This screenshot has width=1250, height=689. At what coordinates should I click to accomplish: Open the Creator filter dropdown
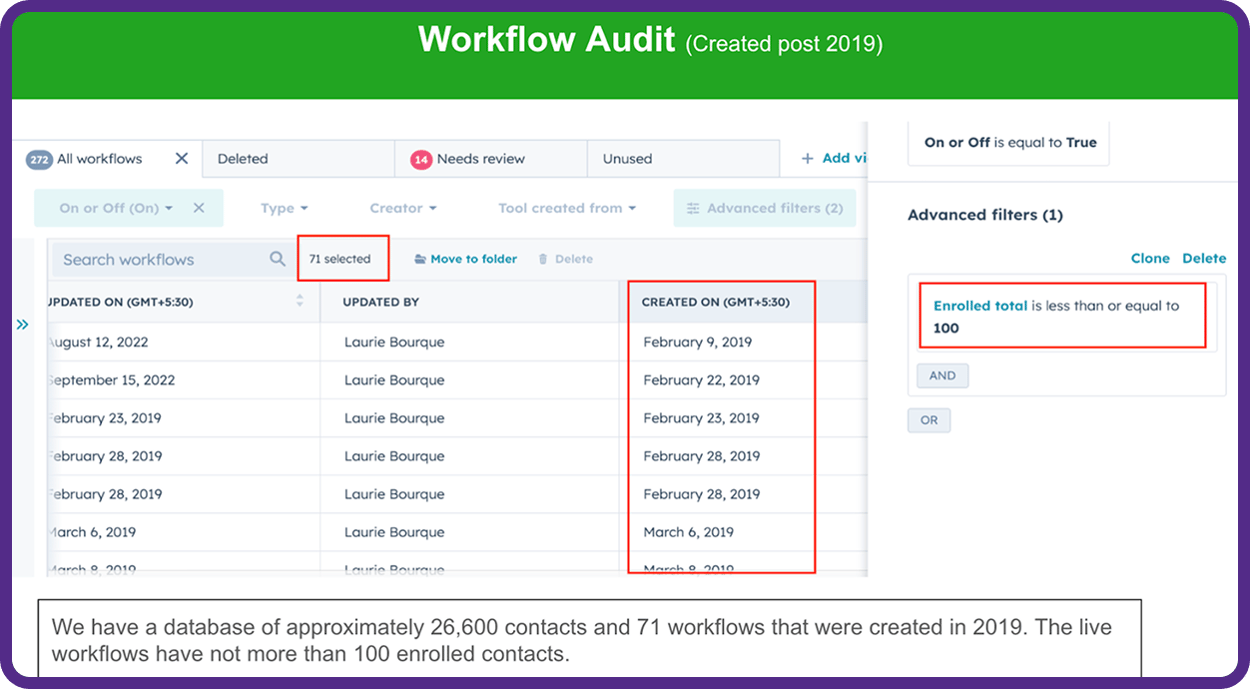403,208
